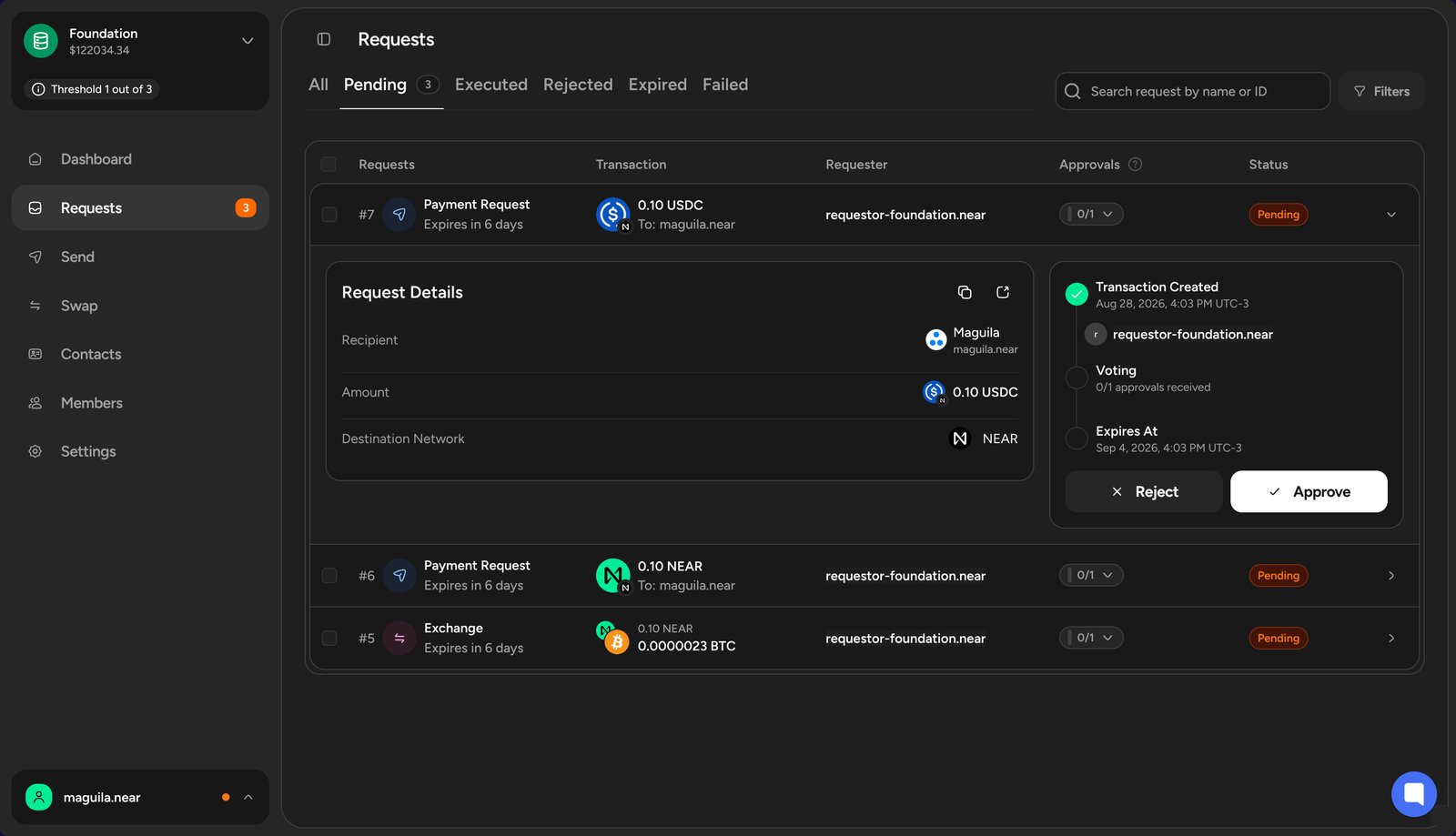Click the Pending status badge for #7

[x=1278, y=215]
